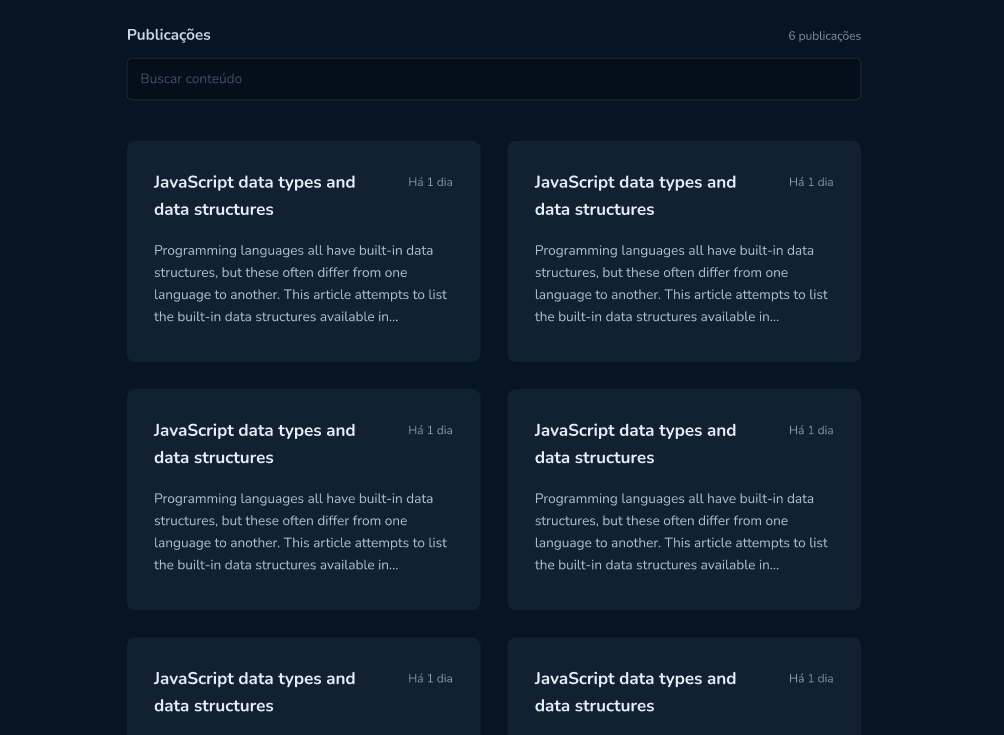Open the bottom-left card's JavaScript data types title
Screen dimensions: 1004x735
tap(254, 692)
